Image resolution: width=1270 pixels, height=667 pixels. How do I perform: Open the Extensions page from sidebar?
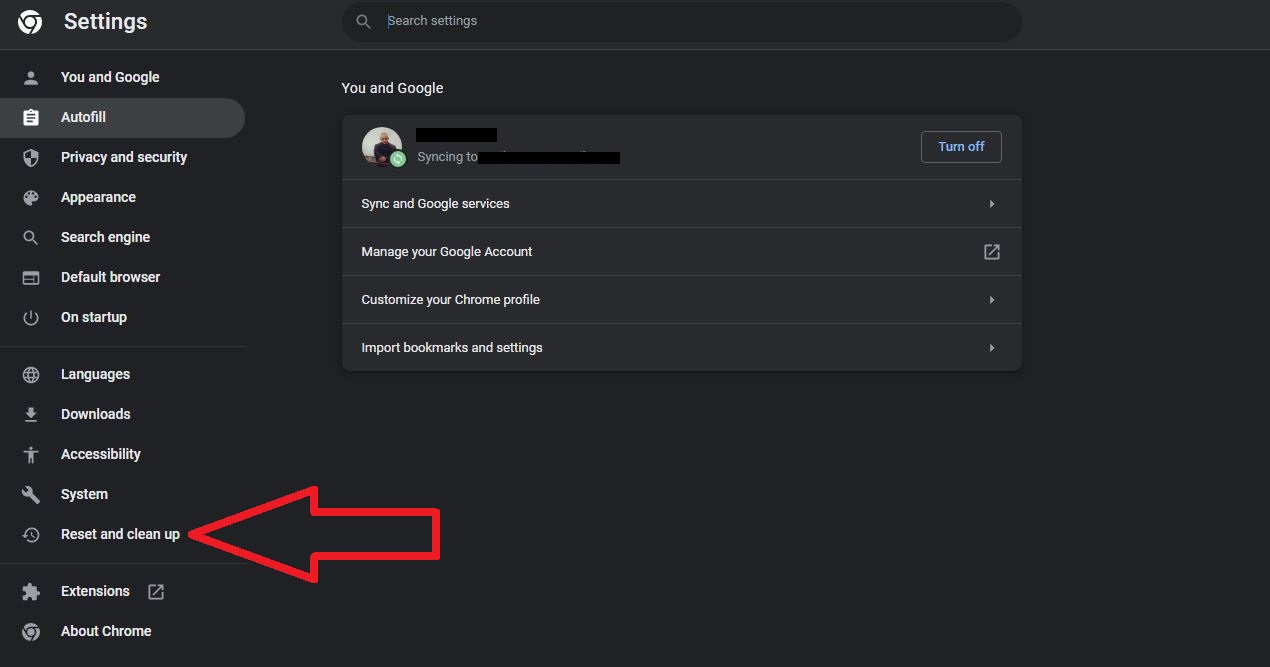(95, 591)
